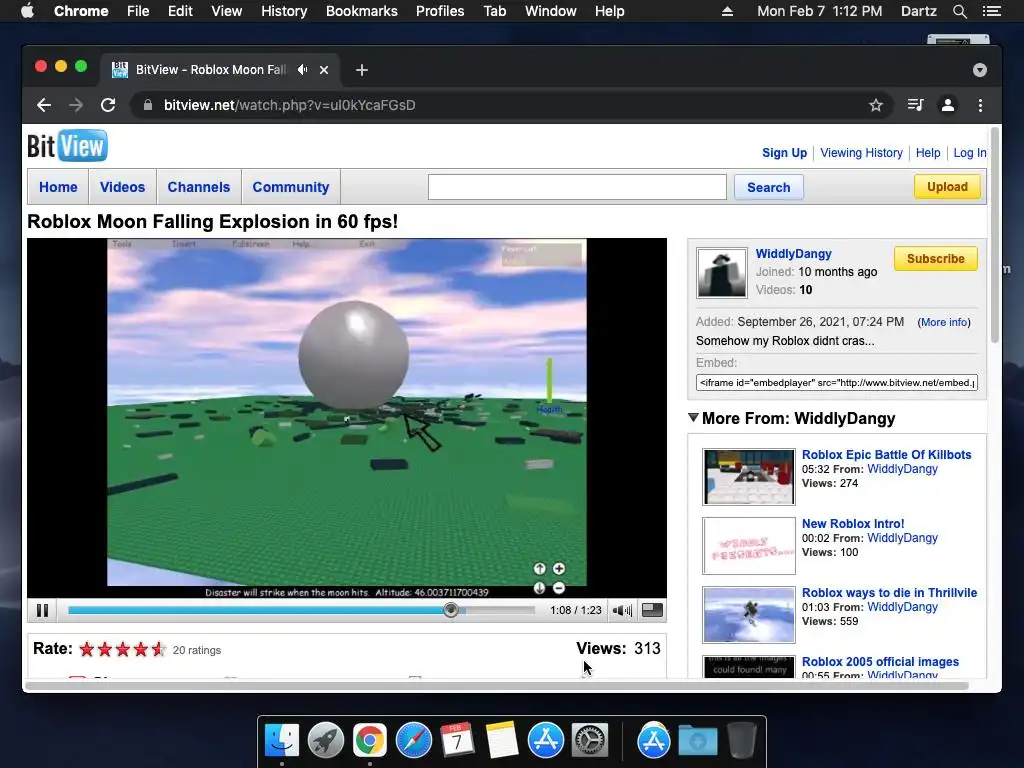The width and height of the screenshot is (1024, 768).
Task: Open the Profiles menu
Action: tap(440, 11)
